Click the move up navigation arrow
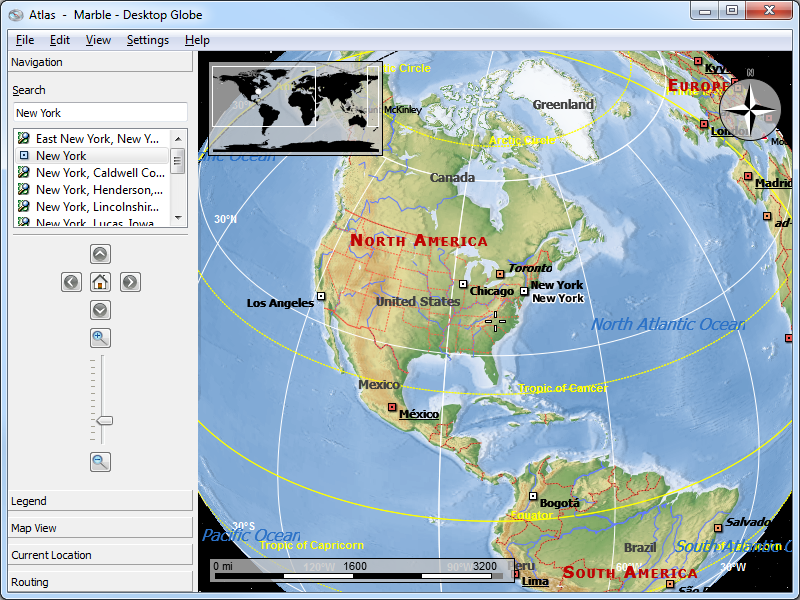Viewport: 800px width, 600px height. [x=100, y=254]
